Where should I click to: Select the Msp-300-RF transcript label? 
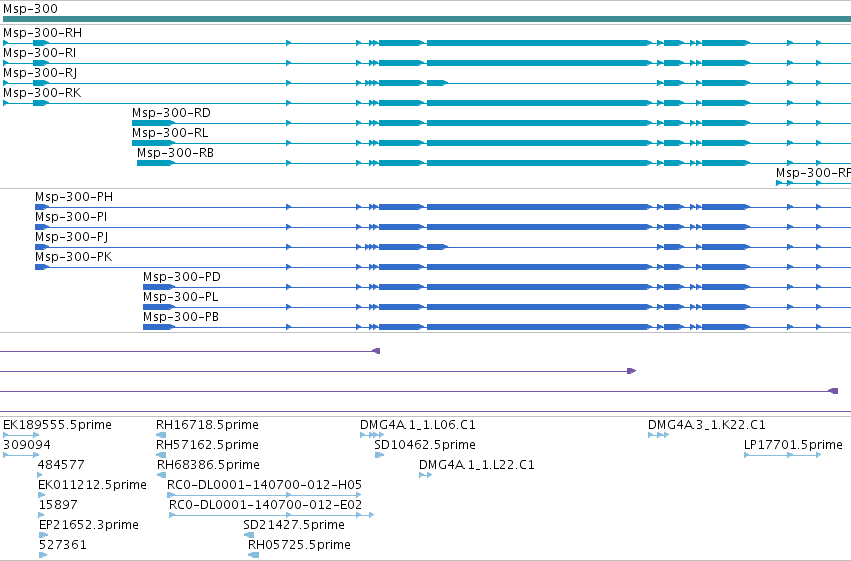813,173
